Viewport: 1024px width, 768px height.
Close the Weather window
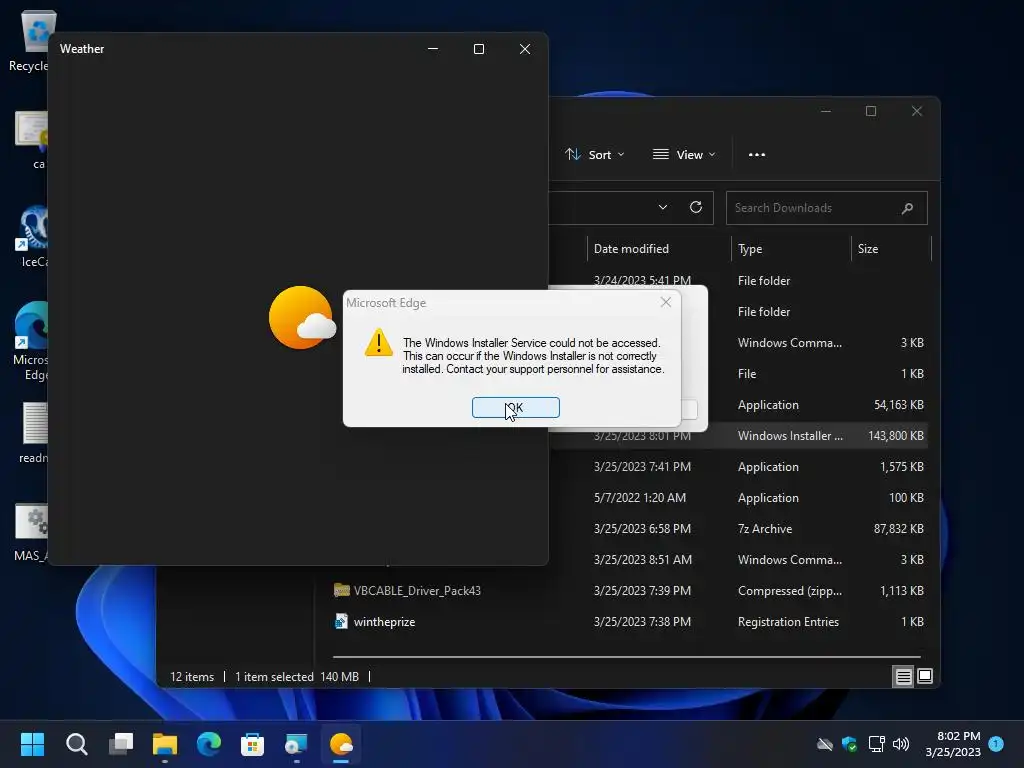(524, 49)
